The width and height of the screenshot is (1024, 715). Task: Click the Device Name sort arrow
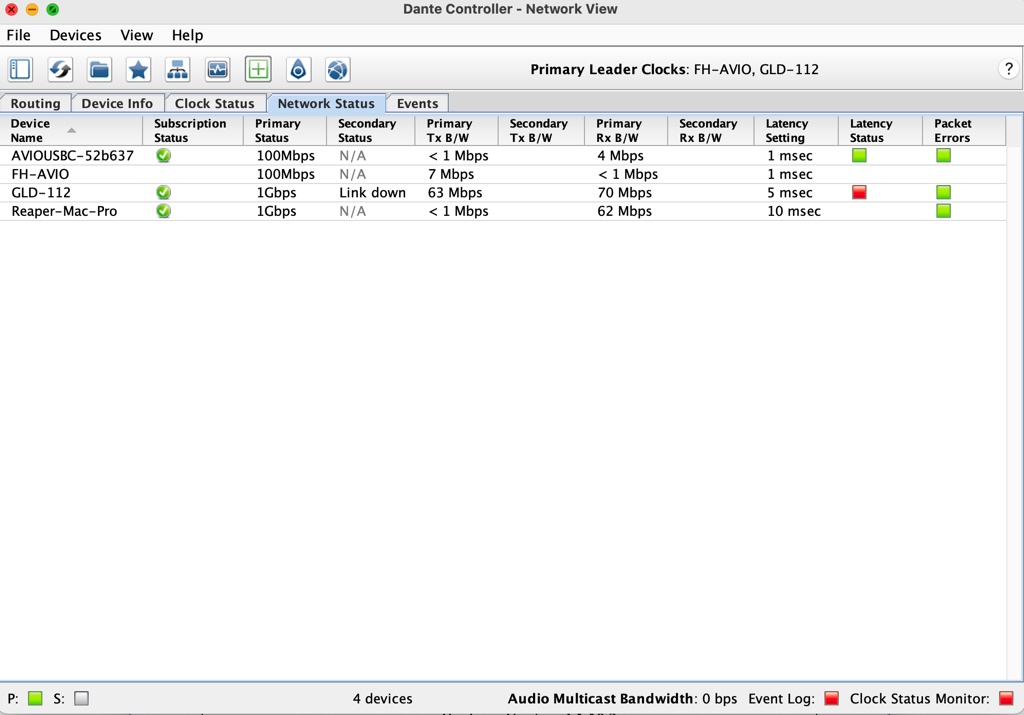click(x=72, y=131)
